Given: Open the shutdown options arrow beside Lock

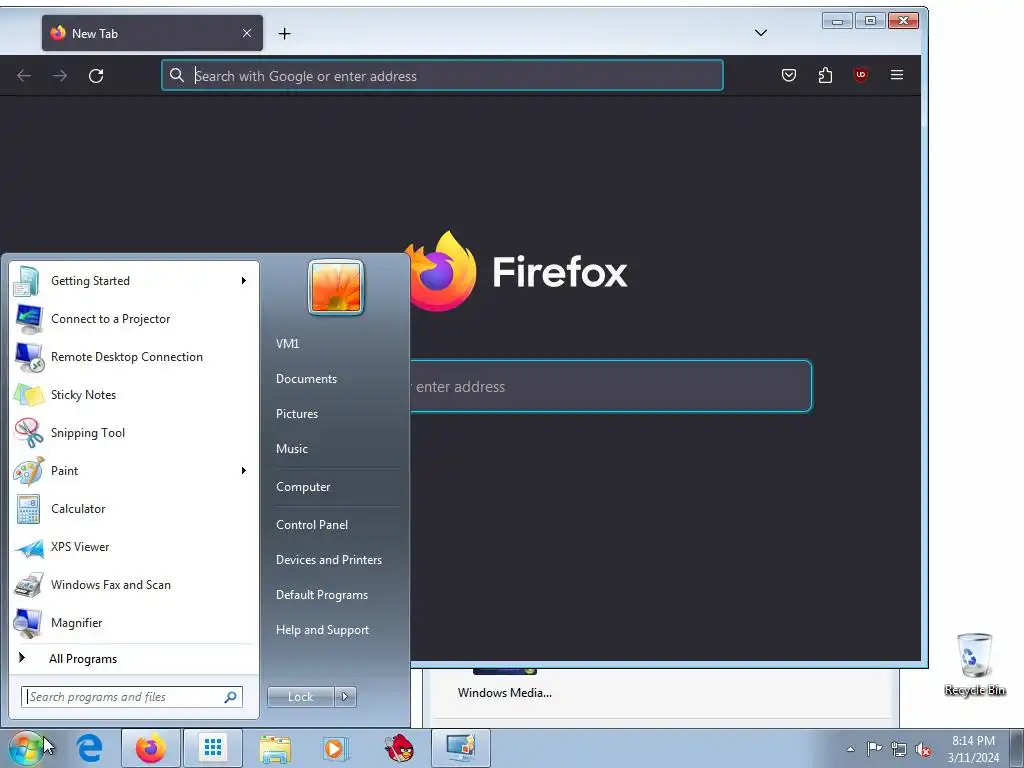Looking at the screenshot, I should tap(345, 697).
